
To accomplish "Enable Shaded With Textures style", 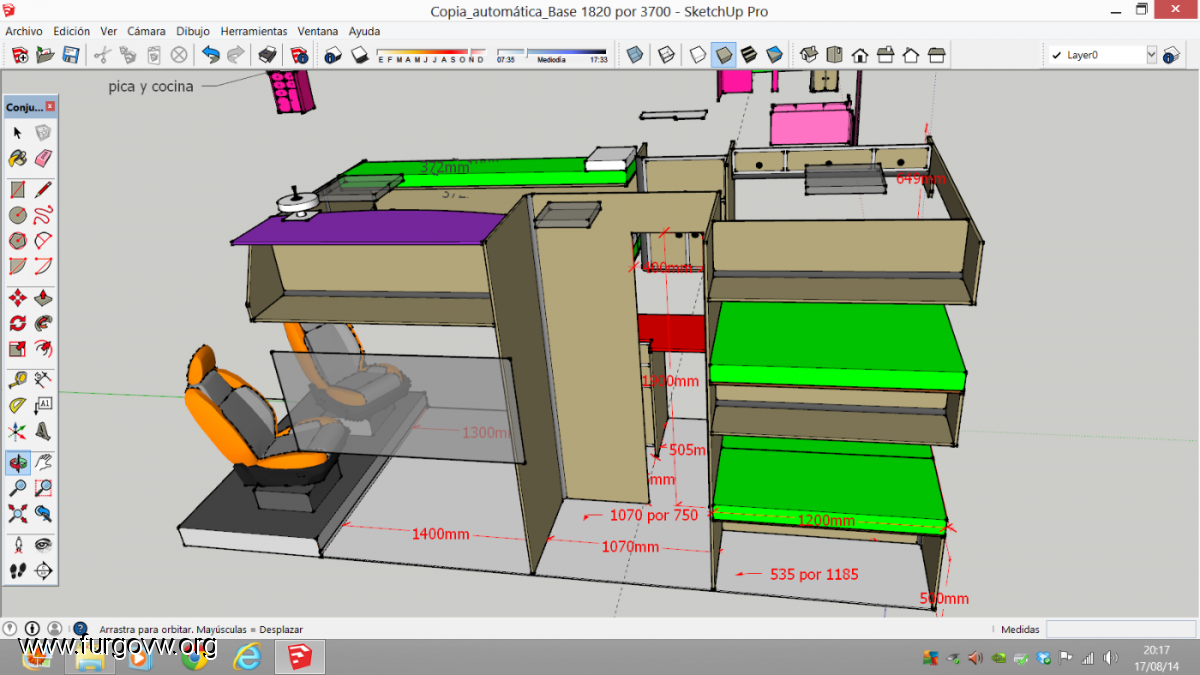I will (x=748, y=55).
